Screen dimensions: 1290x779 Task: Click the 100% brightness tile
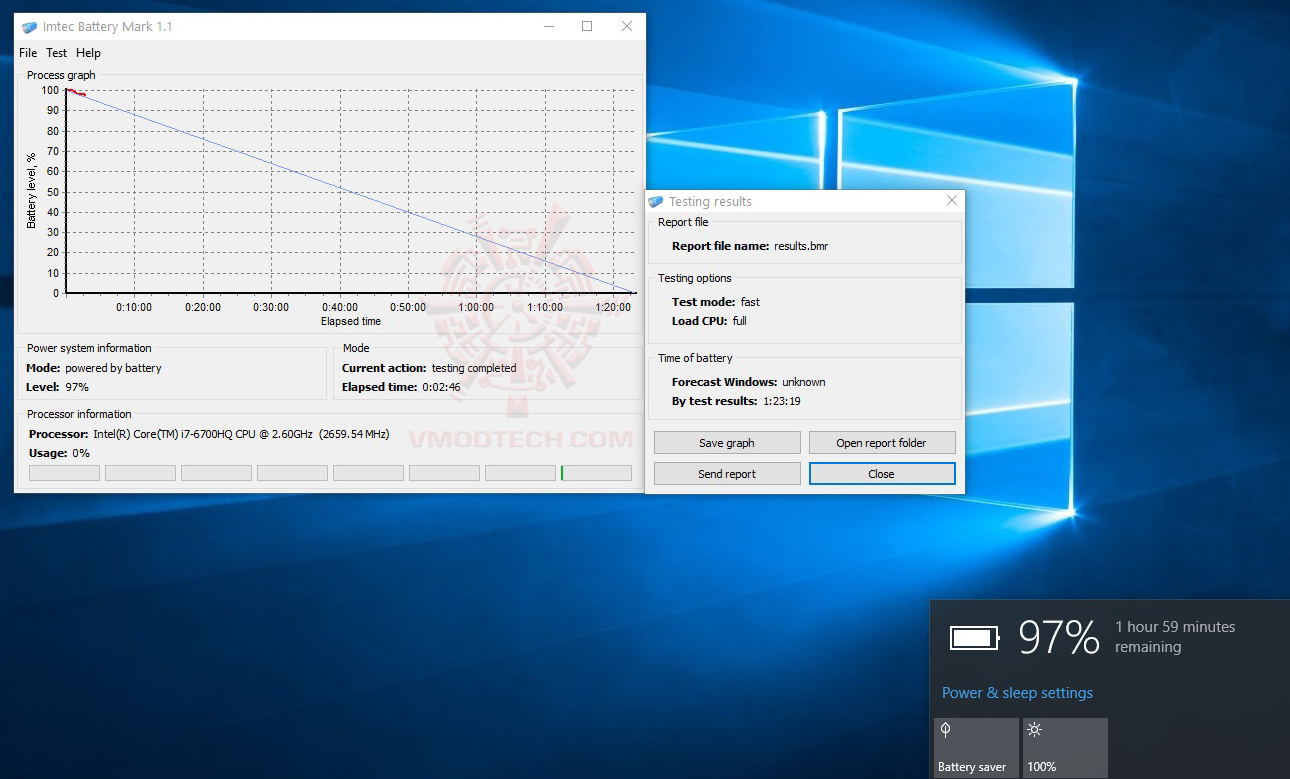[1065, 748]
